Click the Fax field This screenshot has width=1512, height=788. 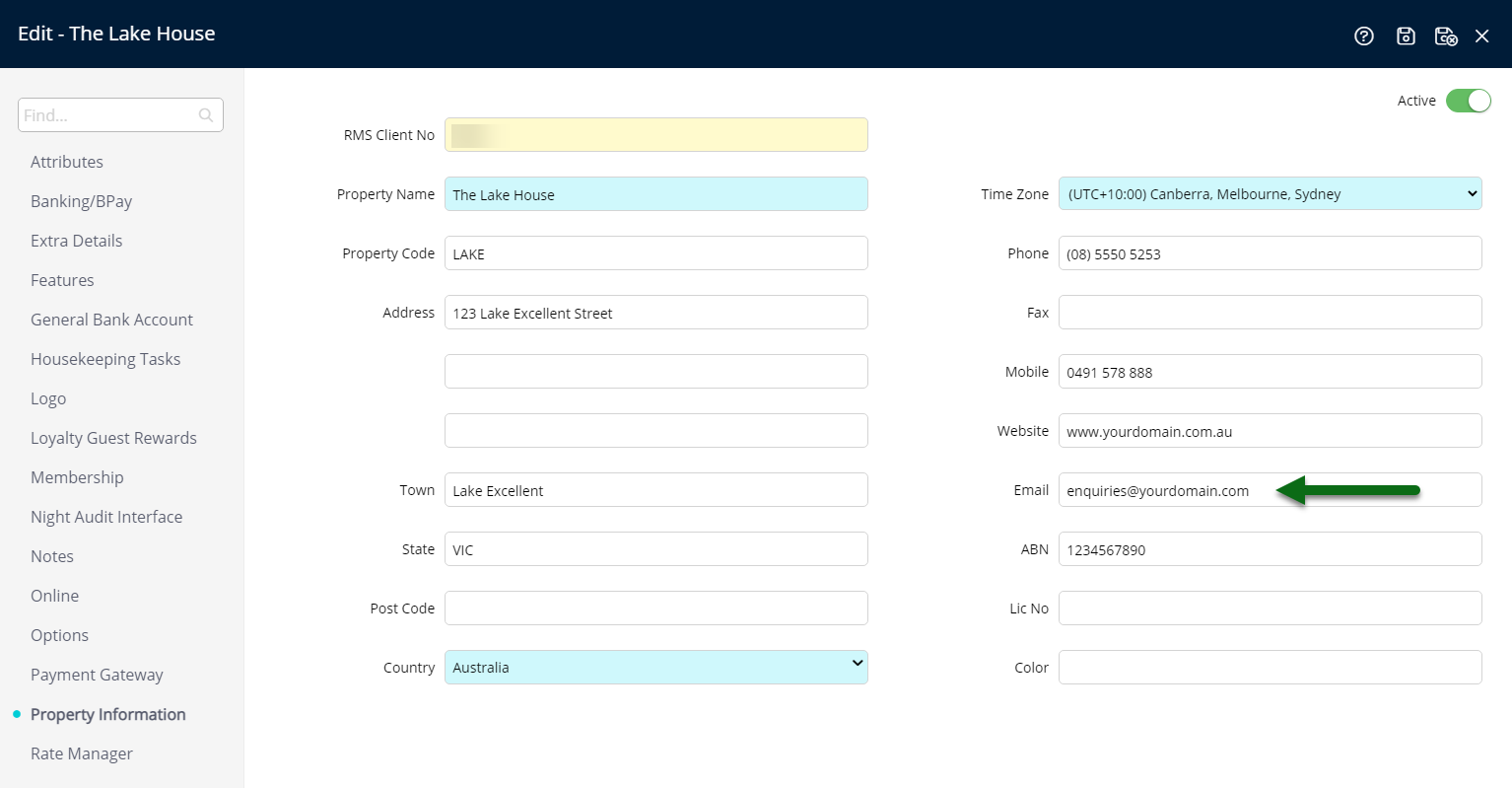1271,313
